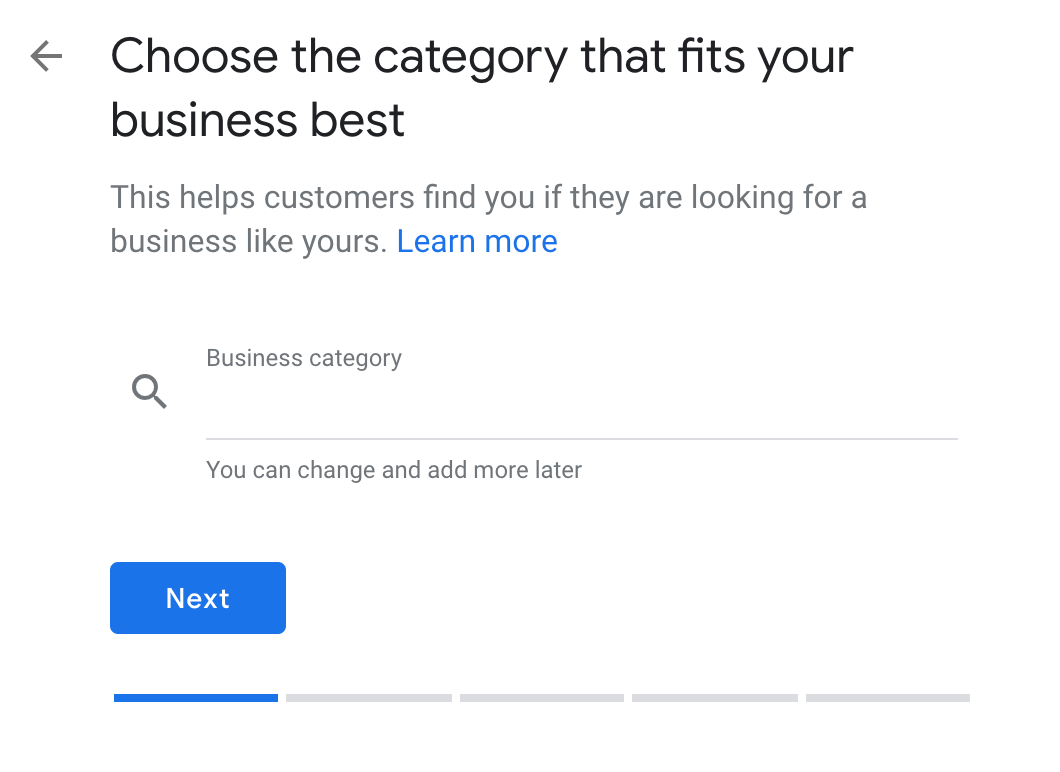
Task: Click the first blue progress bar segment
Action: (196, 698)
